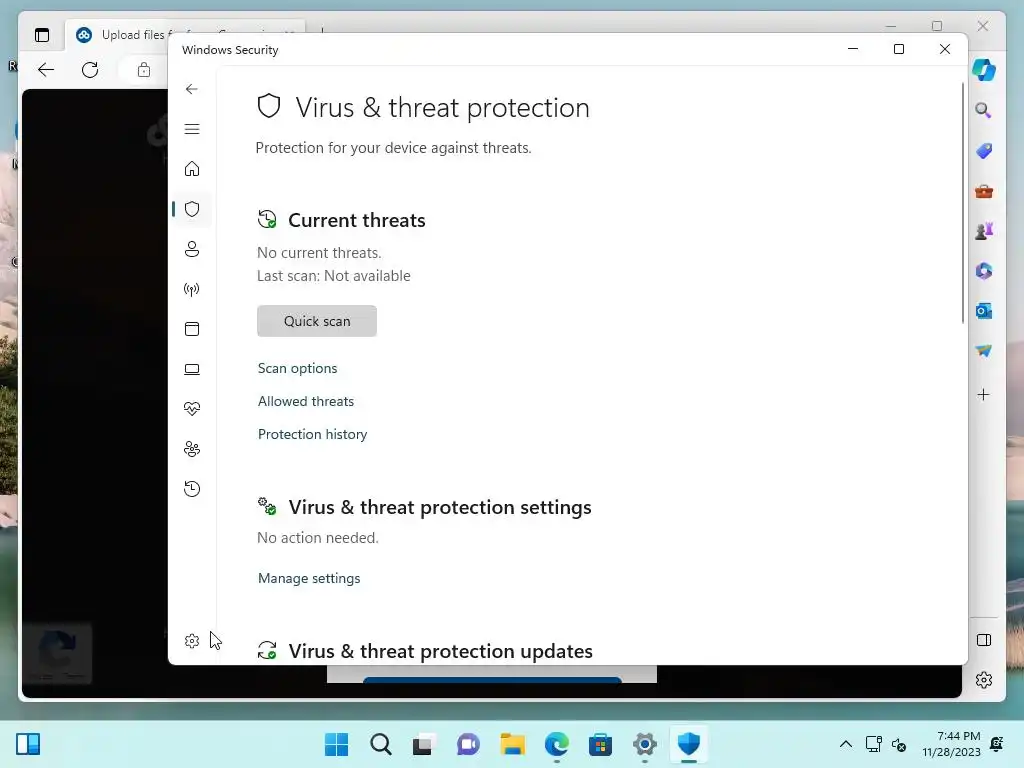Open File Explorer from taskbar
1024x768 pixels.
(513, 744)
